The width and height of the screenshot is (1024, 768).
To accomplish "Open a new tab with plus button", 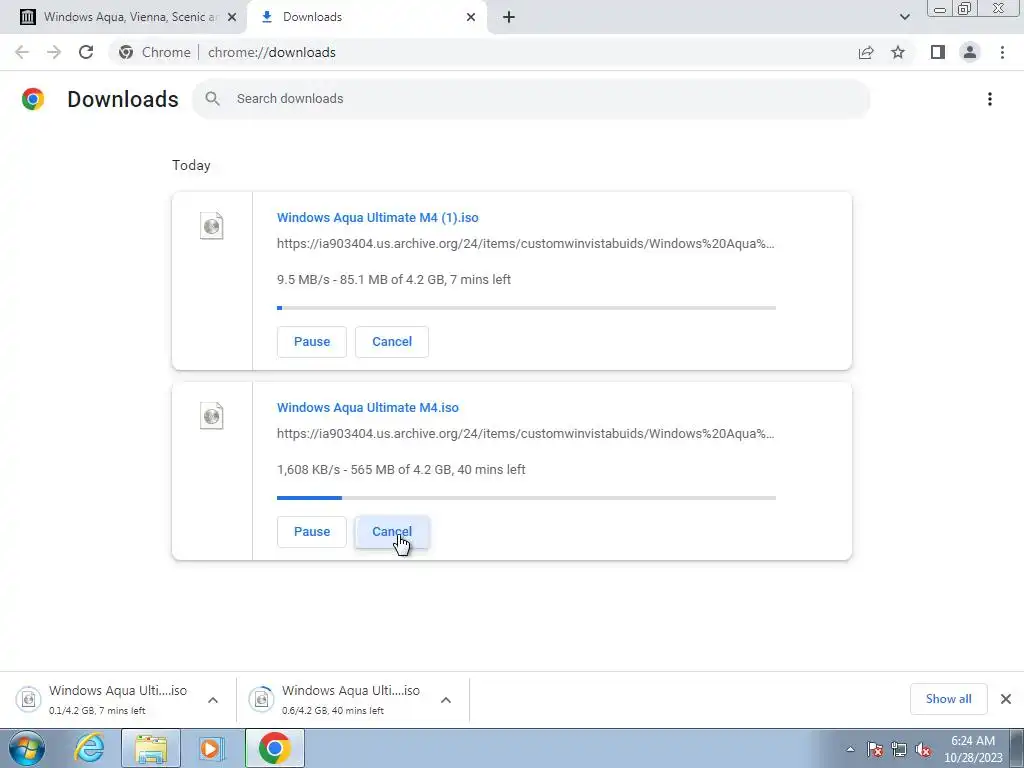I will pyautogui.click(x=509, y=17).
